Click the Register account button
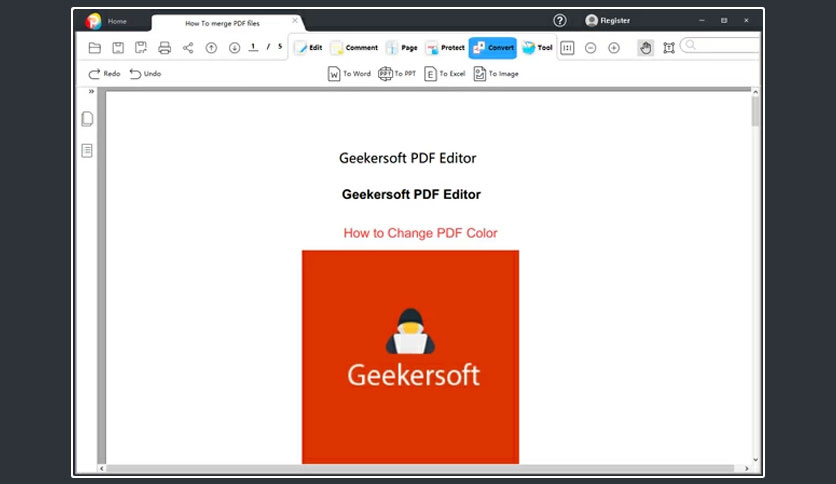The width and height of the screenshot is (836, 484). 607,20
